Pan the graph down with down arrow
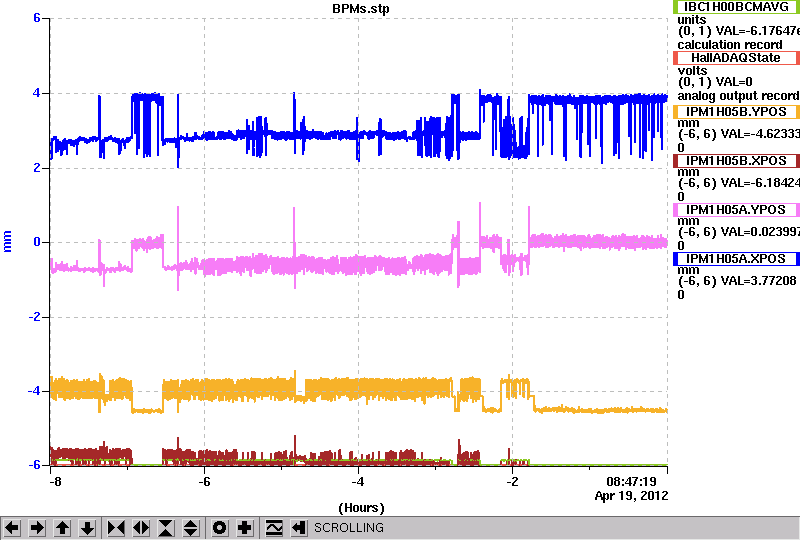 coord(88,528)
